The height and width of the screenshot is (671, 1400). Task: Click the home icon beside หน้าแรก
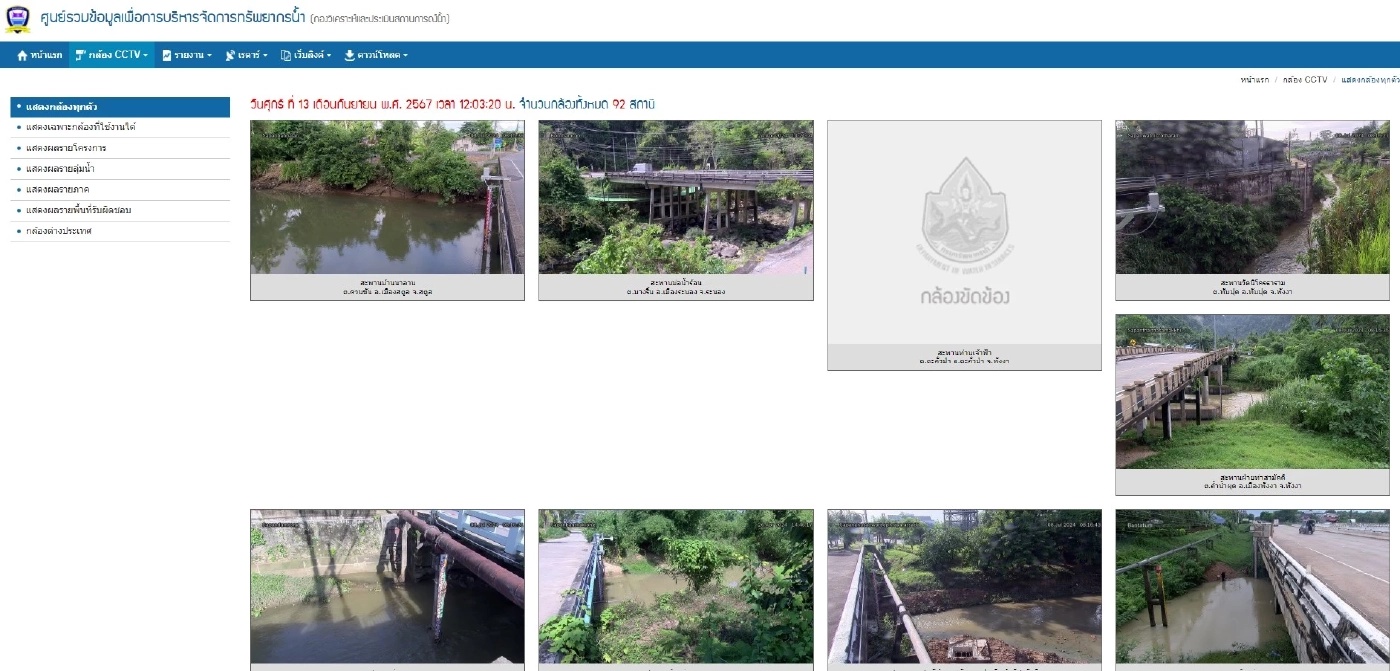(x=22, y=55)
